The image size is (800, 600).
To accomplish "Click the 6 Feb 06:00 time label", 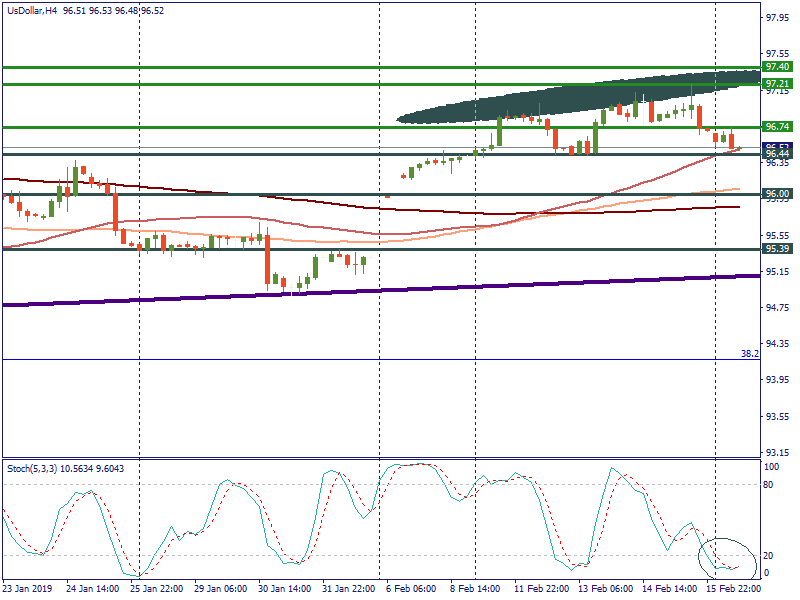I will (x=410, y=589).
